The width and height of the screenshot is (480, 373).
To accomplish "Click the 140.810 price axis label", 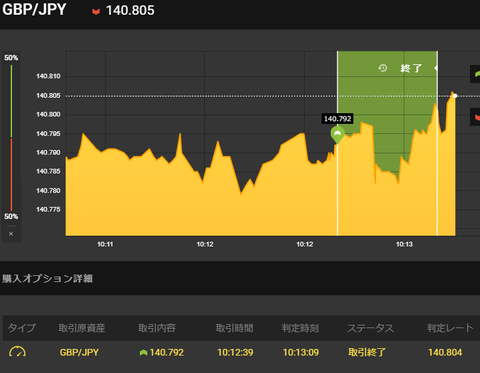I will click(48, 76).
